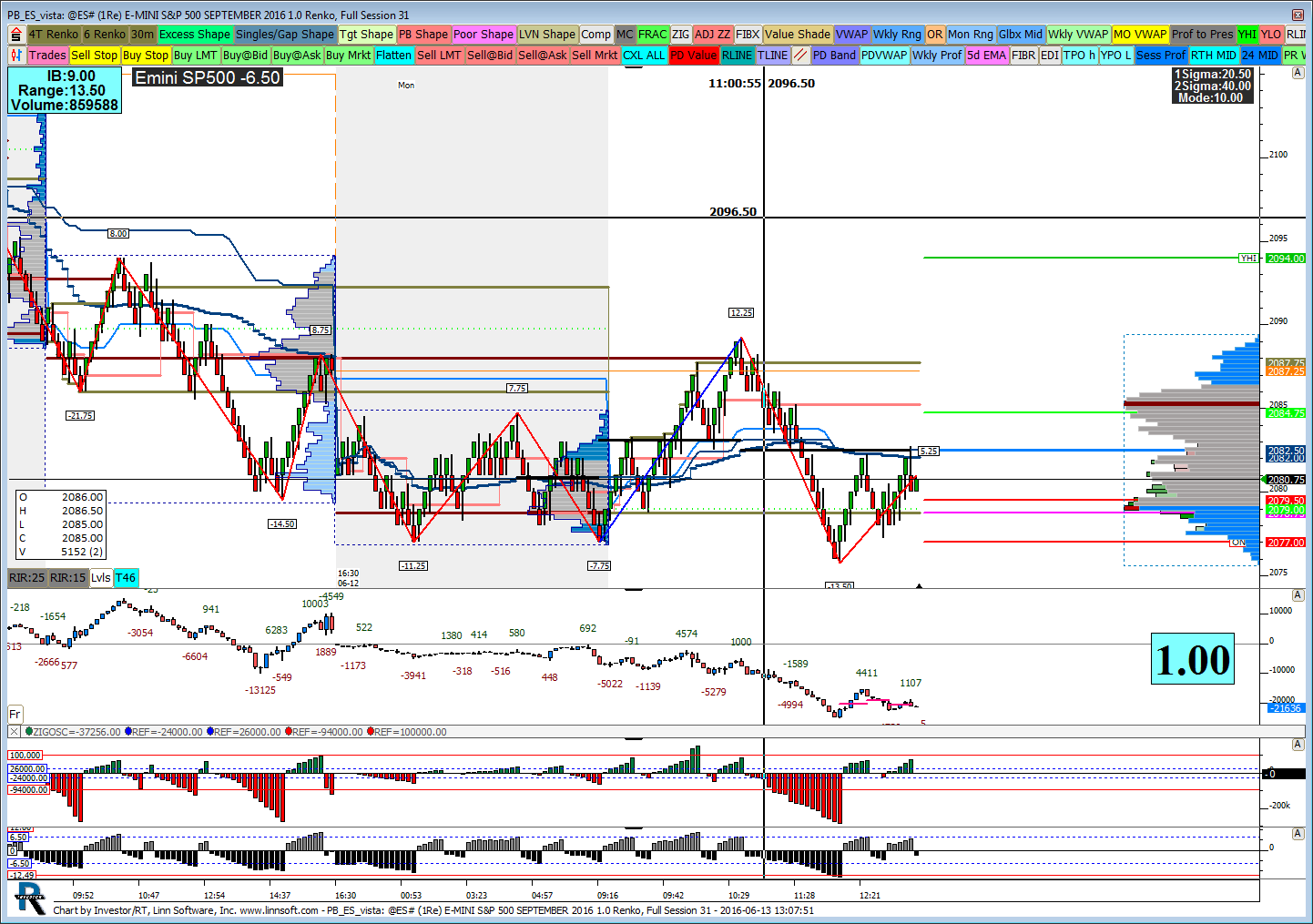This screenshot has width=1313, height=924.
Task: Click the MO VWAP toolbar button
Action: point(1140,35)
